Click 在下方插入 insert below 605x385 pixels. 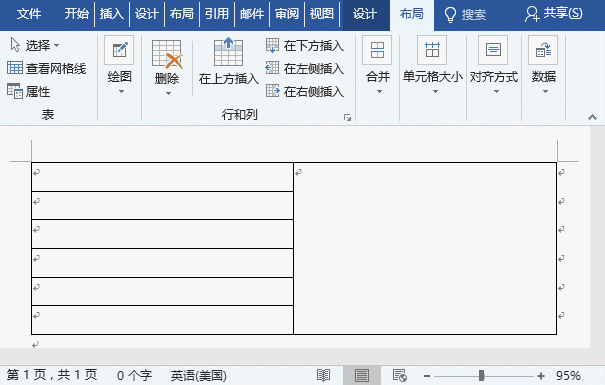[x=305, y=46]
